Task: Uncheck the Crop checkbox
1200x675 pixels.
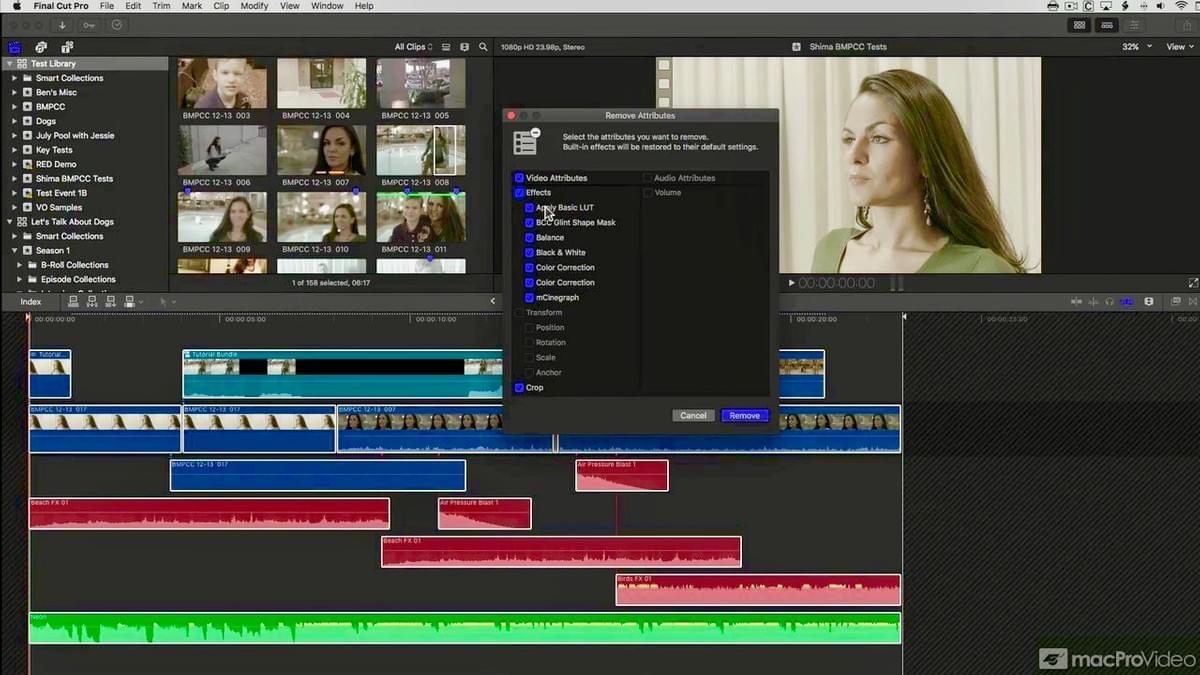Action: (519, 387)
